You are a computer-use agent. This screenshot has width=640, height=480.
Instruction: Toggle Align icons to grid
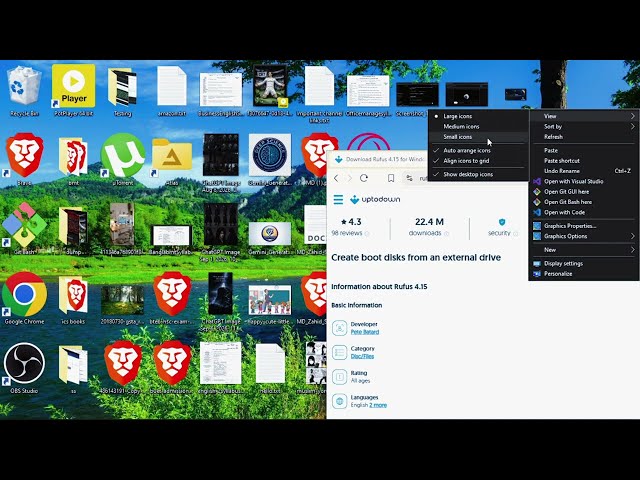478,161
